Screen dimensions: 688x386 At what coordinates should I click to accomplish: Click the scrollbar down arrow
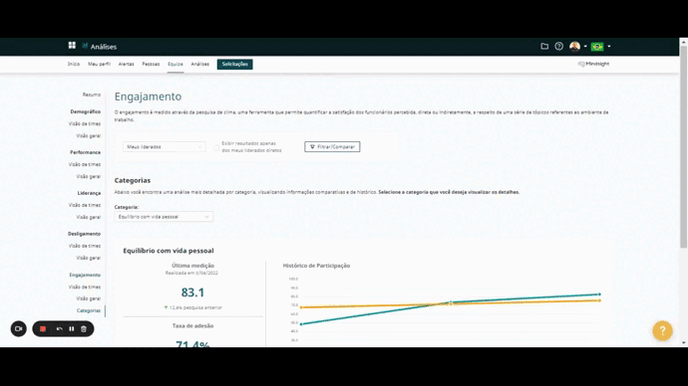click(x=684, y=343)
